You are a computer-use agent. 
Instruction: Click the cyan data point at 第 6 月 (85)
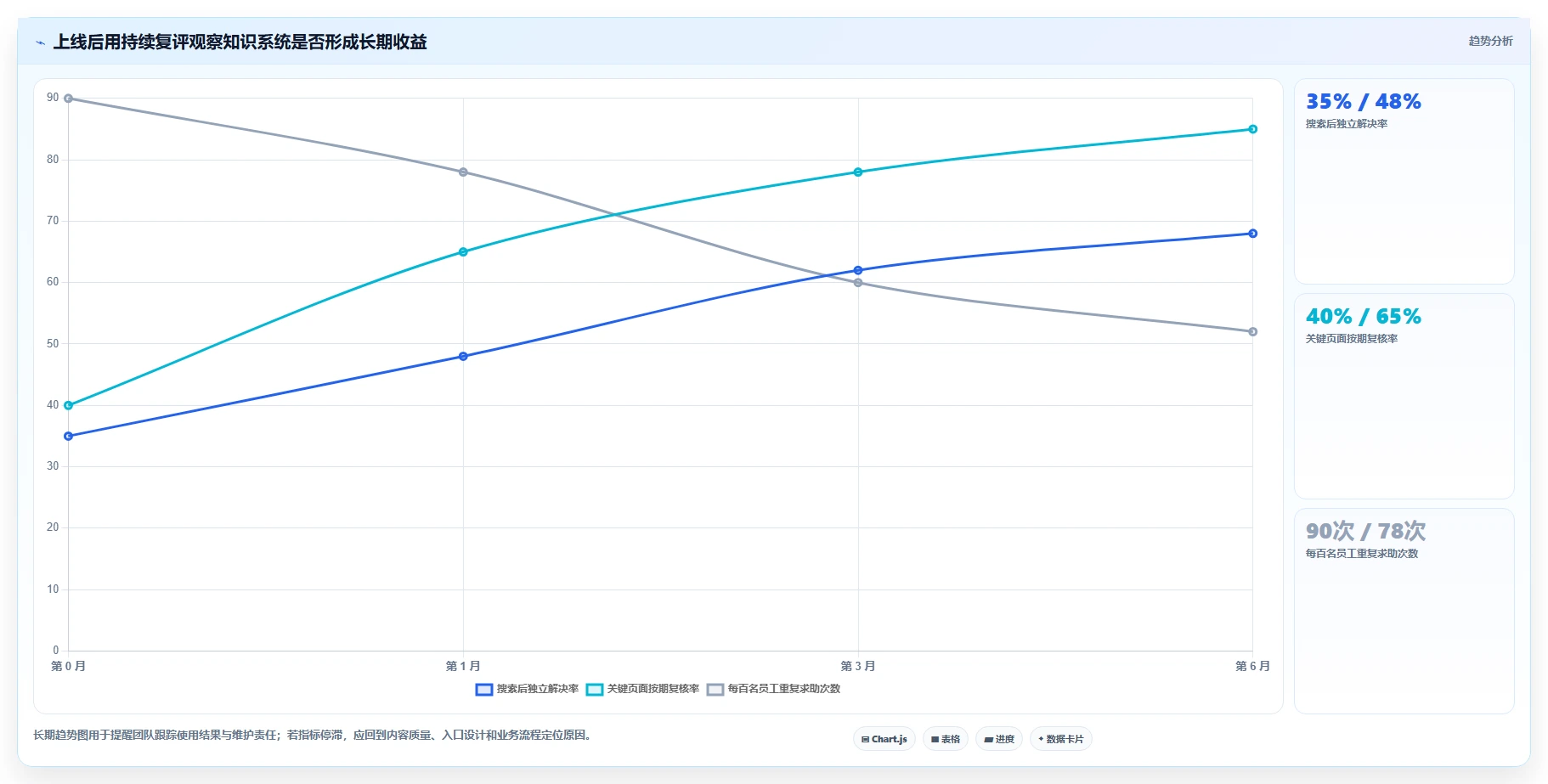tap(1253, 129)
